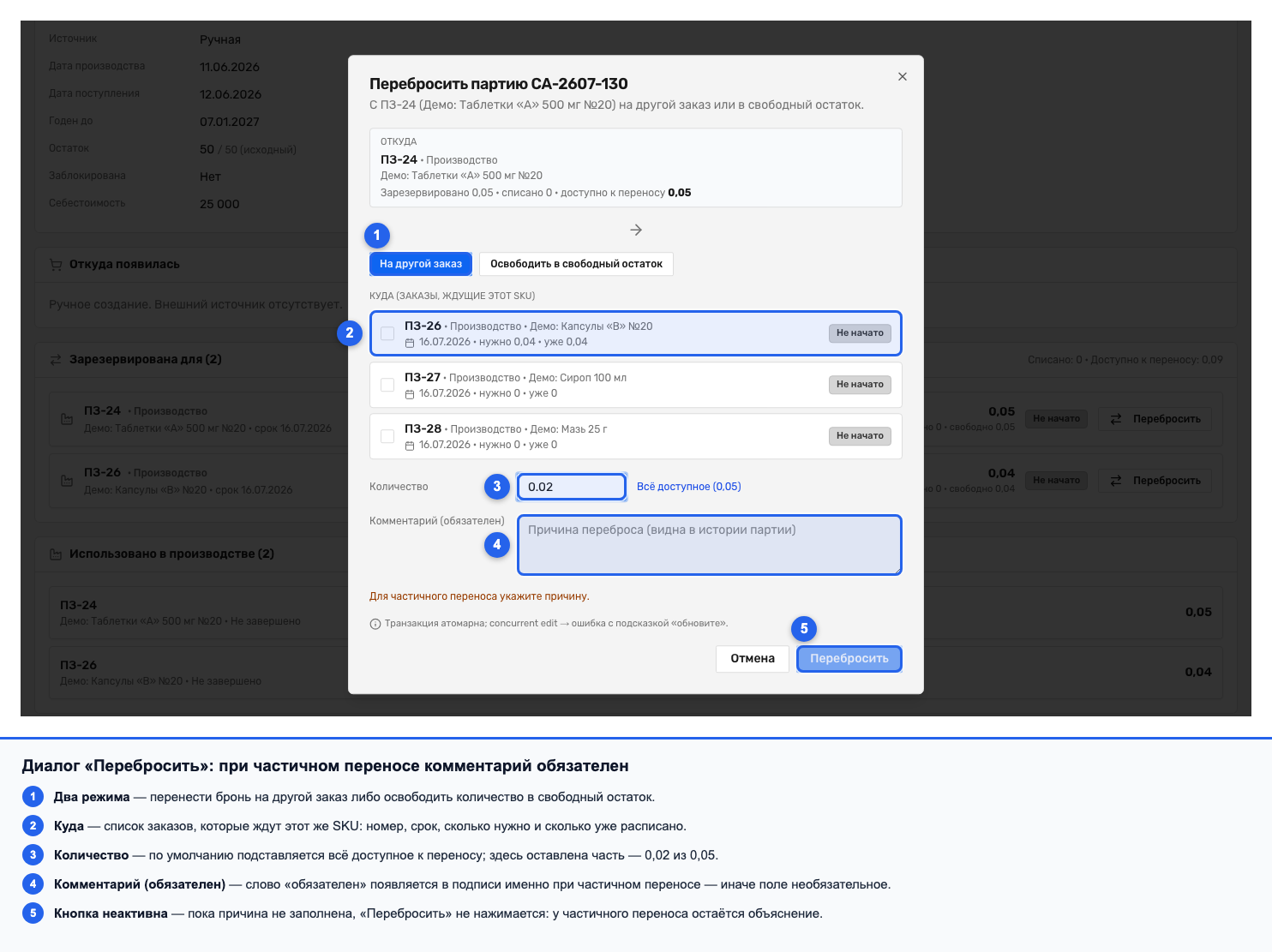Click the folder icon of background ПЗ-24 reservation
The image size is (1272, 952).
tap(67, 419)
